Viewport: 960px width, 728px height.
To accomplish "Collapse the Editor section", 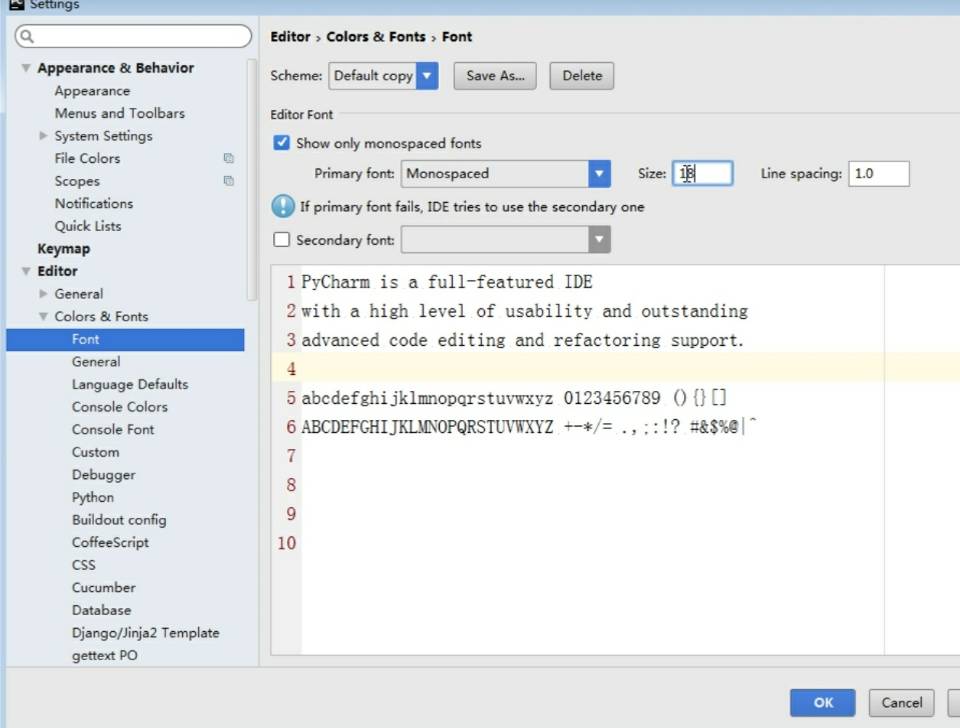I will click(x=26, y=271).
